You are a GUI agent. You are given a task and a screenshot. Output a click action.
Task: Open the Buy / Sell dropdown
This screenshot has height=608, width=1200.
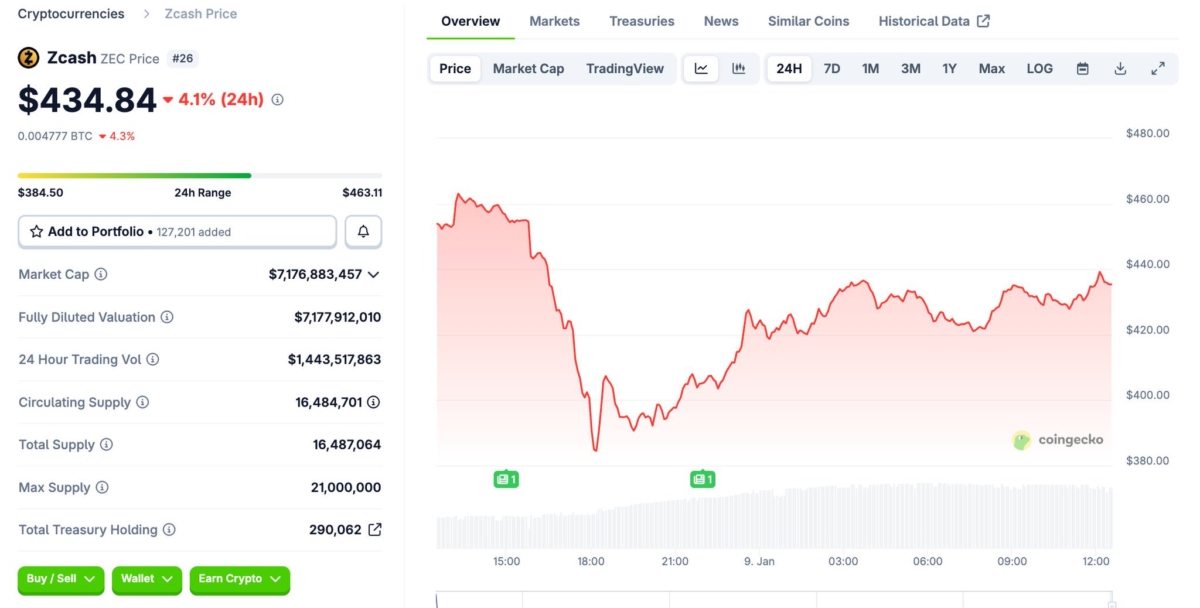click(x=60, y=579)
